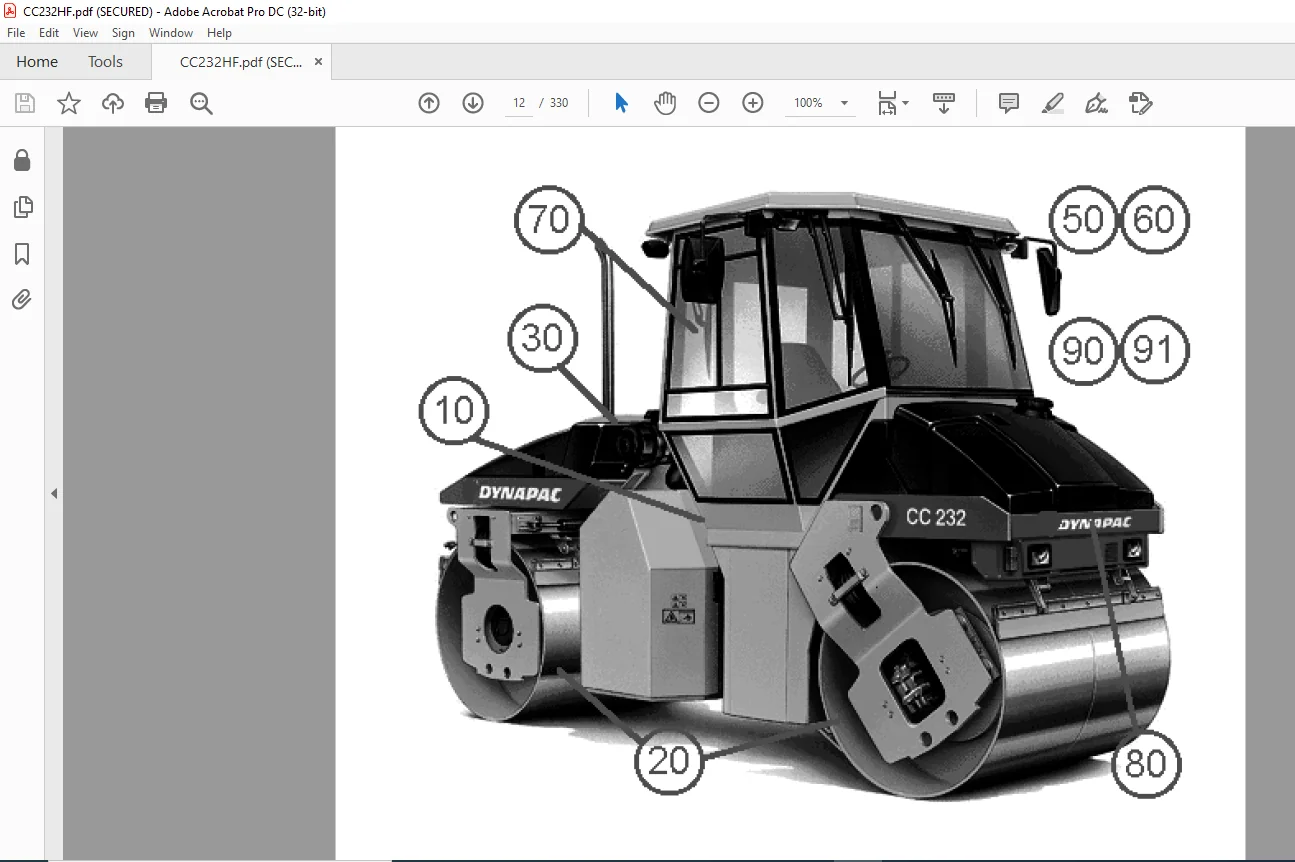Open the Bookmarks side panel
1295x862 pixels.
click(x=22, y=254)
